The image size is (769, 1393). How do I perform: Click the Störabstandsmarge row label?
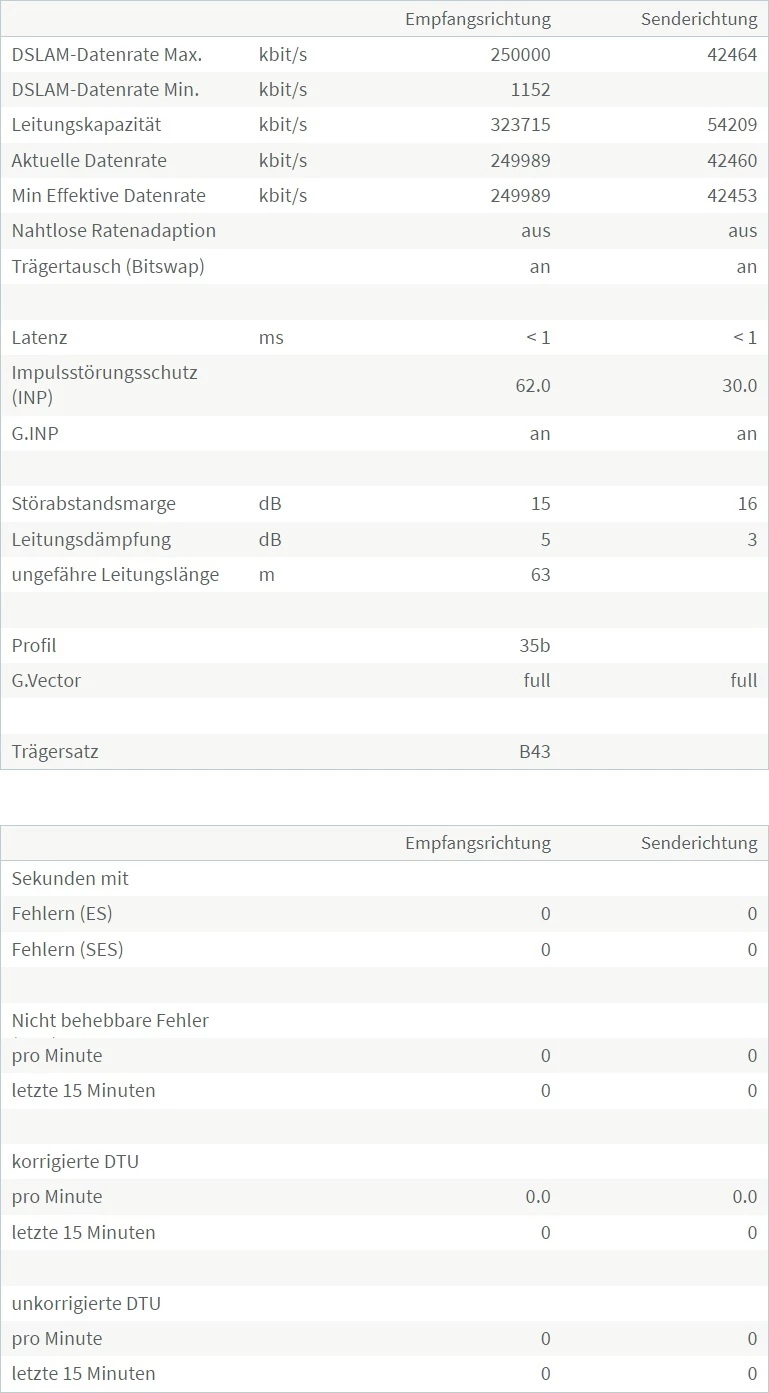pos(94,504)
